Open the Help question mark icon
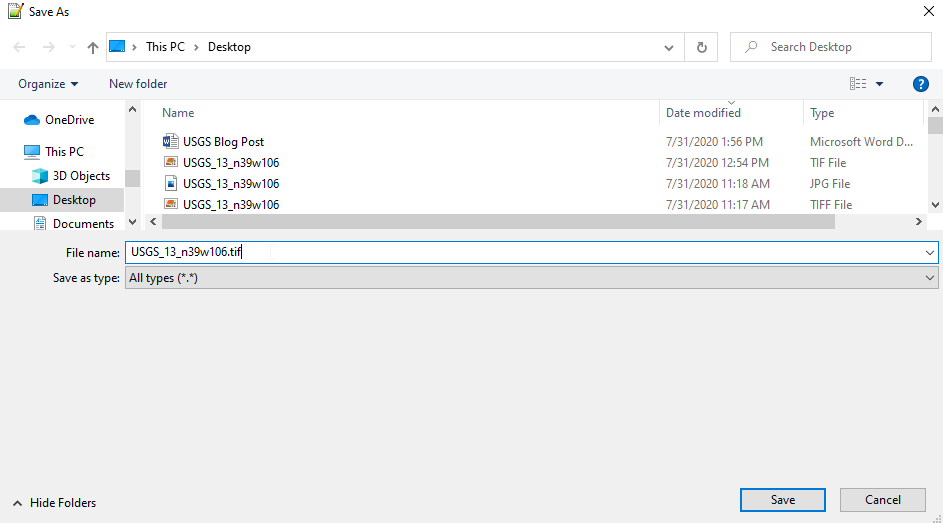This screenshot has width=943, height=523. coord(921,84)
